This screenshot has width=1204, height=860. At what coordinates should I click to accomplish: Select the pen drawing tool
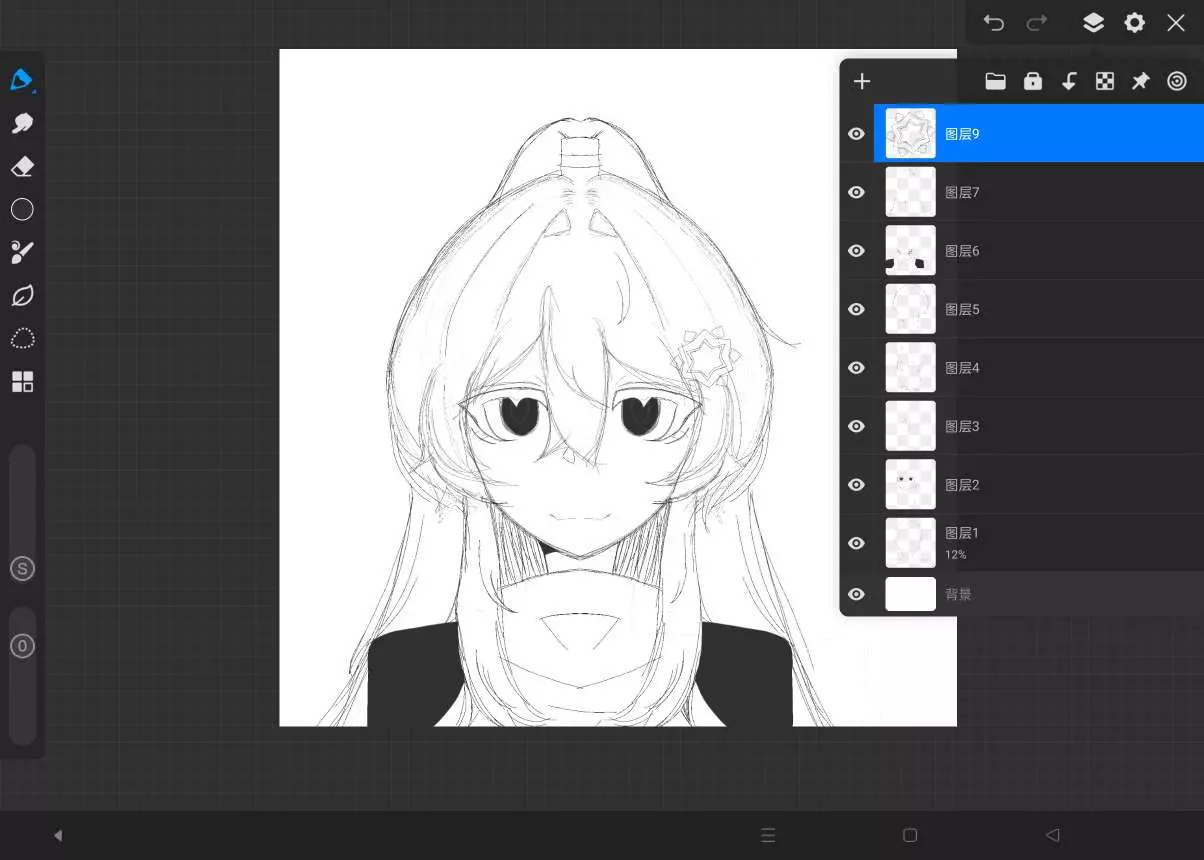(x=22, y=80)
